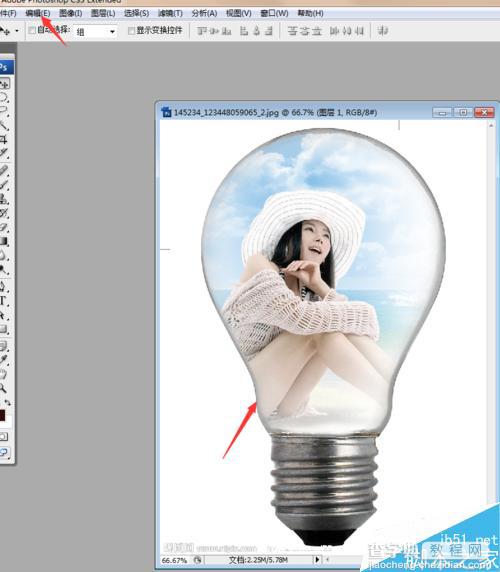Change the screen mode button

coord(4,452)
